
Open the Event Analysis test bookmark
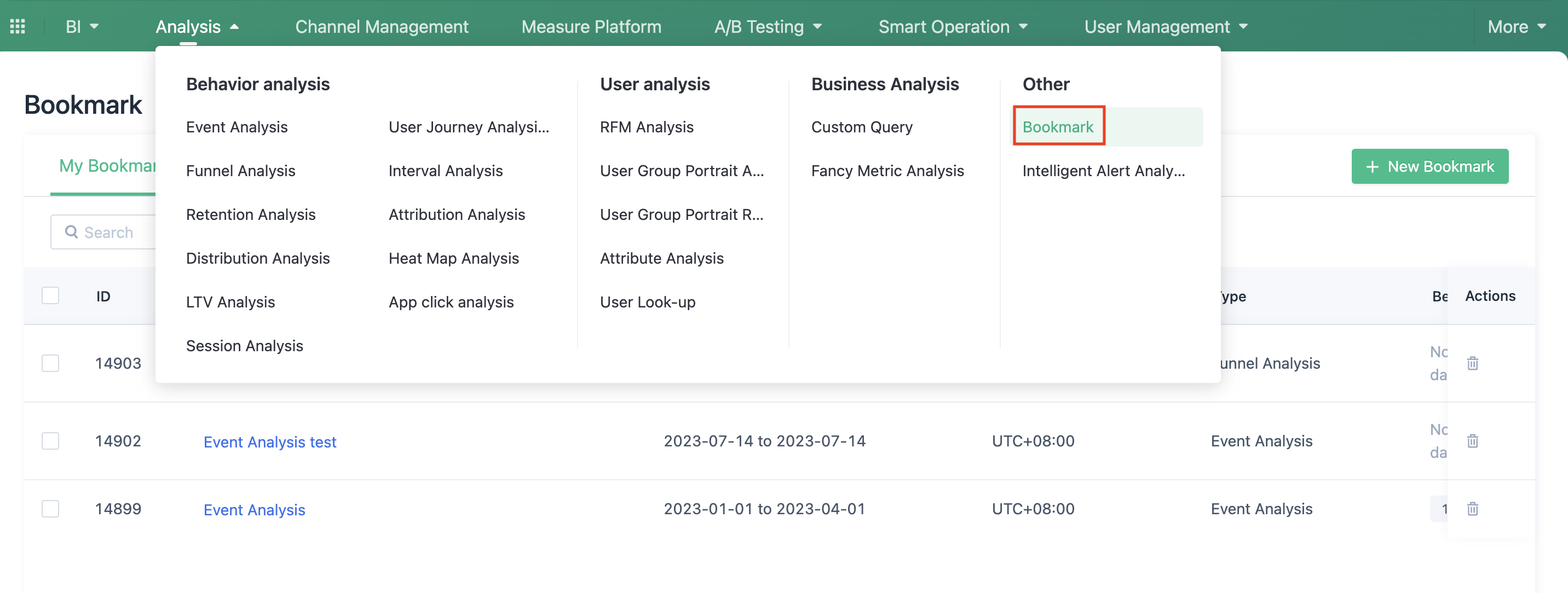[270, 441]
